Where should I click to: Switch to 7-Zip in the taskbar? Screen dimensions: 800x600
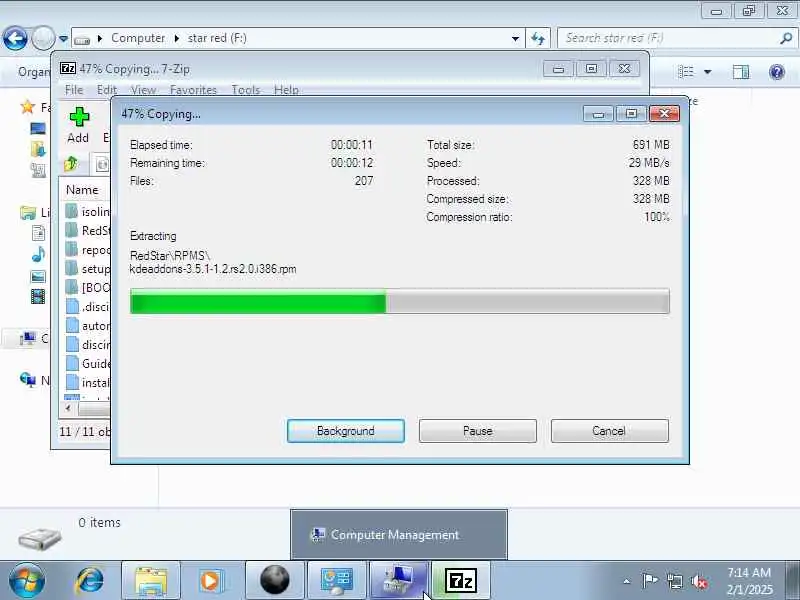[461, 581]
